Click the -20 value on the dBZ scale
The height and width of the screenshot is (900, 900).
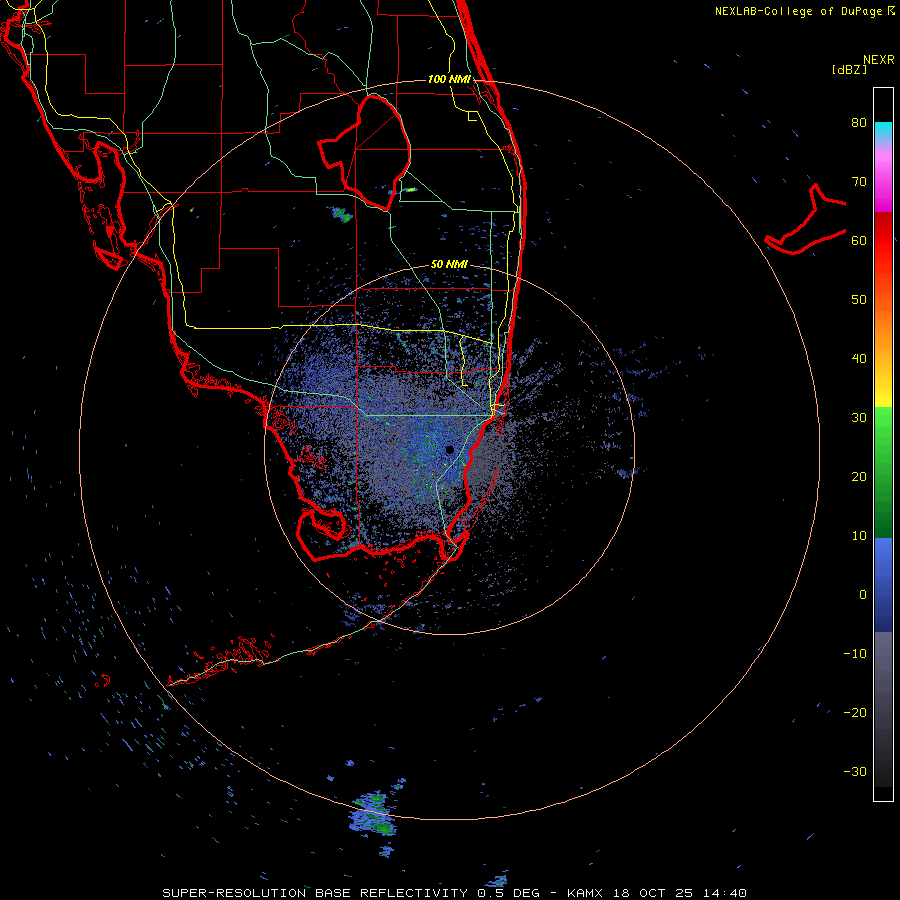tap(855, 713)
